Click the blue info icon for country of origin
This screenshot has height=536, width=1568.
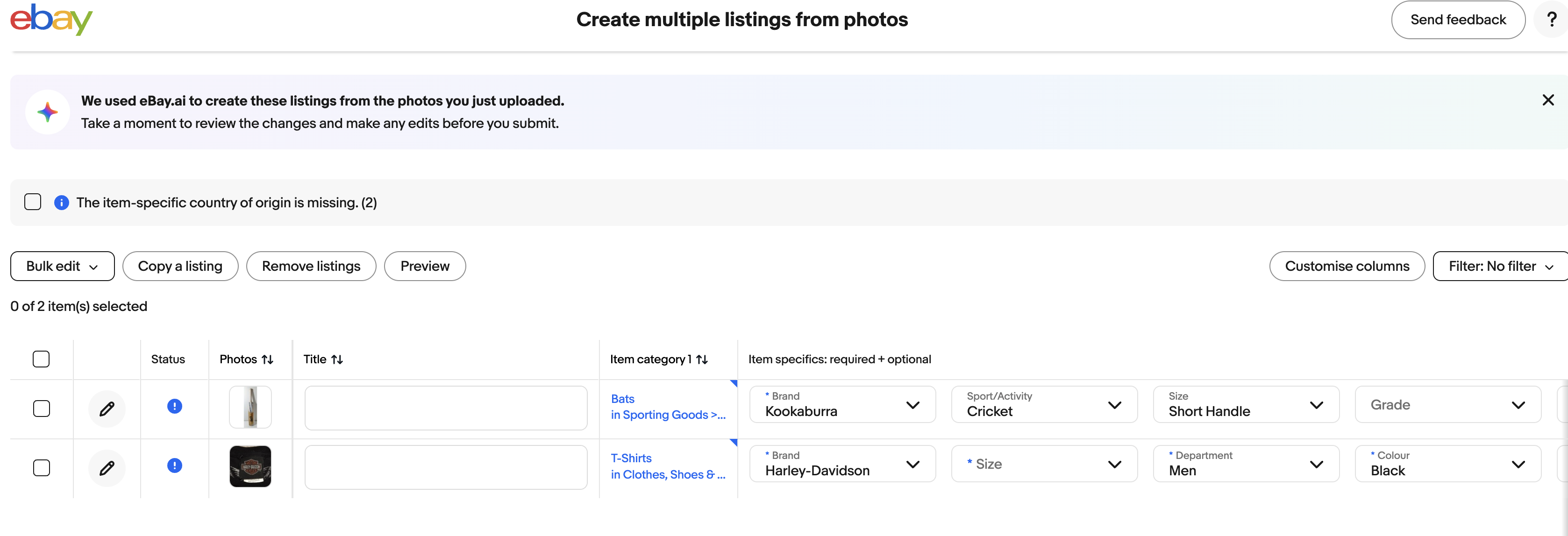62,203
